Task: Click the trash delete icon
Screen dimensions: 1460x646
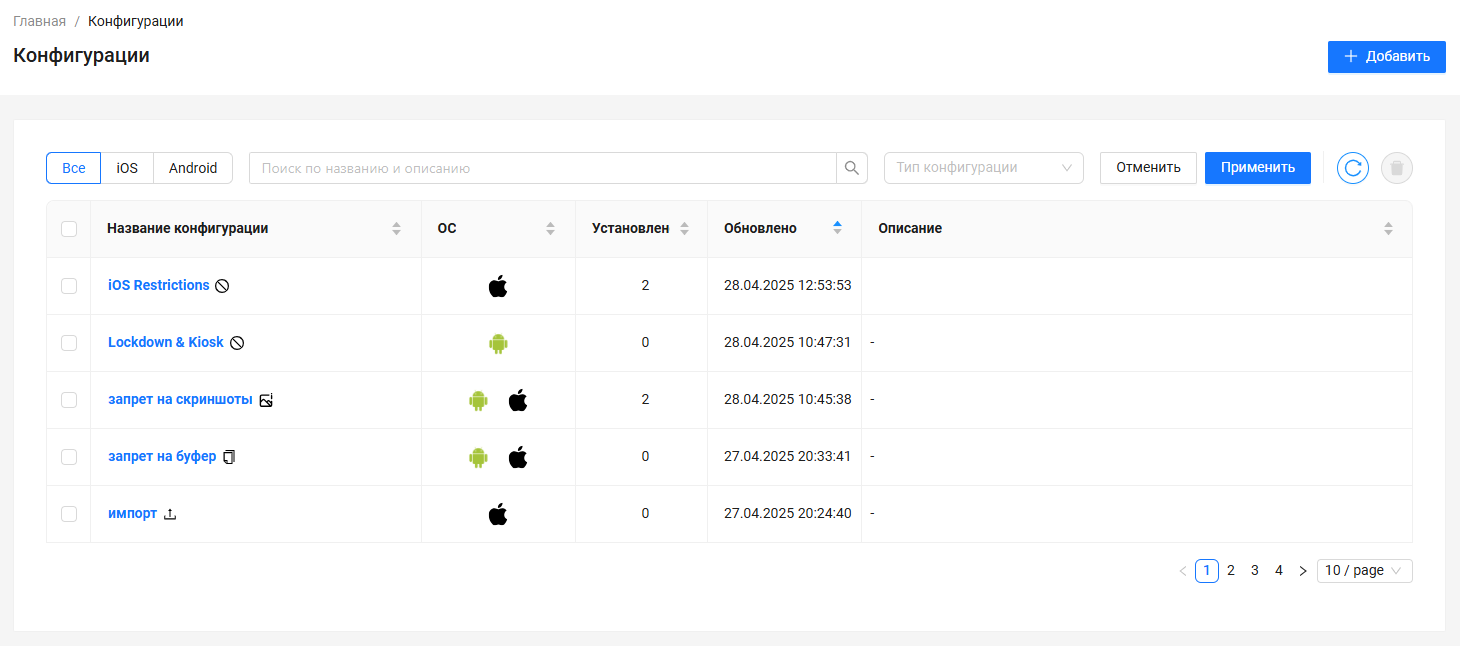Action: pyautogui.click(x=1397, y=168)
